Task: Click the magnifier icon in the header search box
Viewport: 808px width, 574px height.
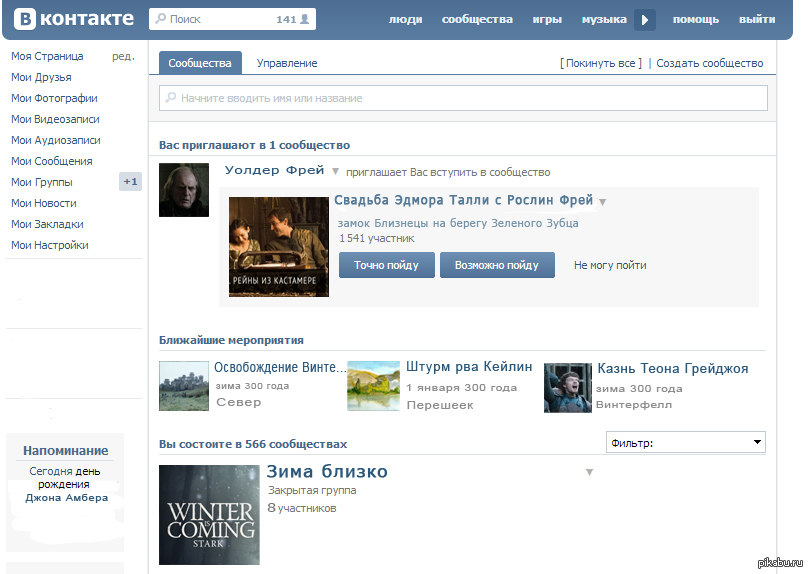Action: pos(161,19)
